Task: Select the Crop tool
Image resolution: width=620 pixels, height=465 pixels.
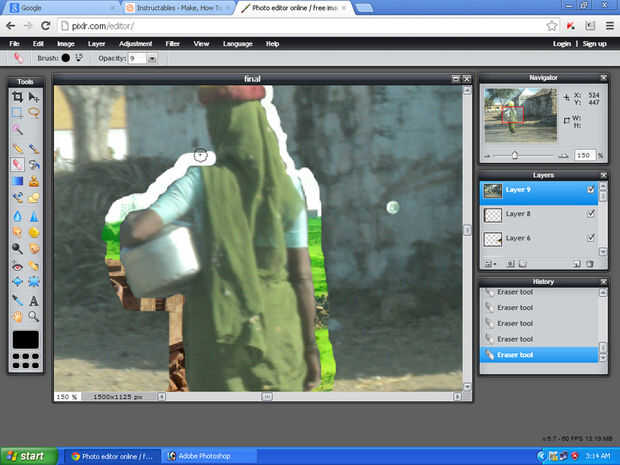Action: (x=17, y=97)
